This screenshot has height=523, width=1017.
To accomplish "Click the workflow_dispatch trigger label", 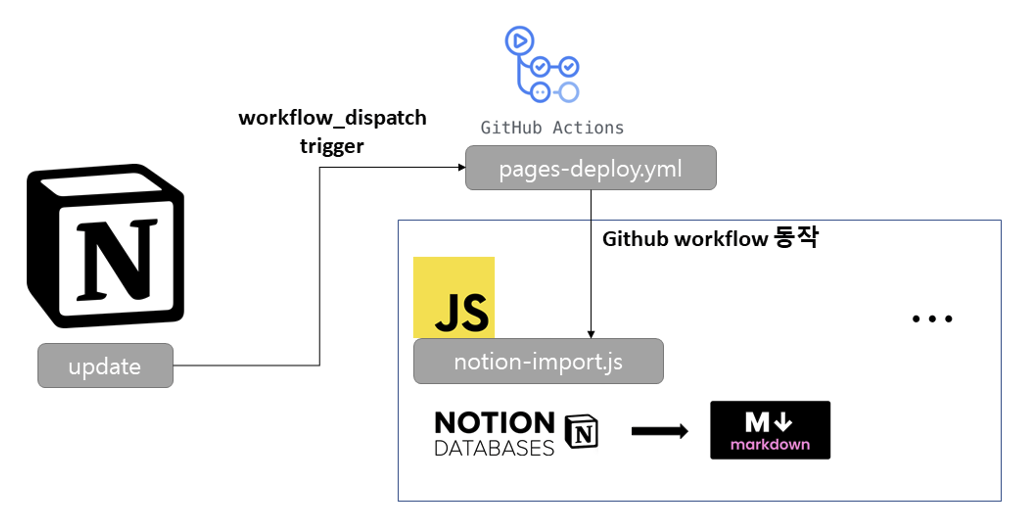I will click(x=332, y=131).
